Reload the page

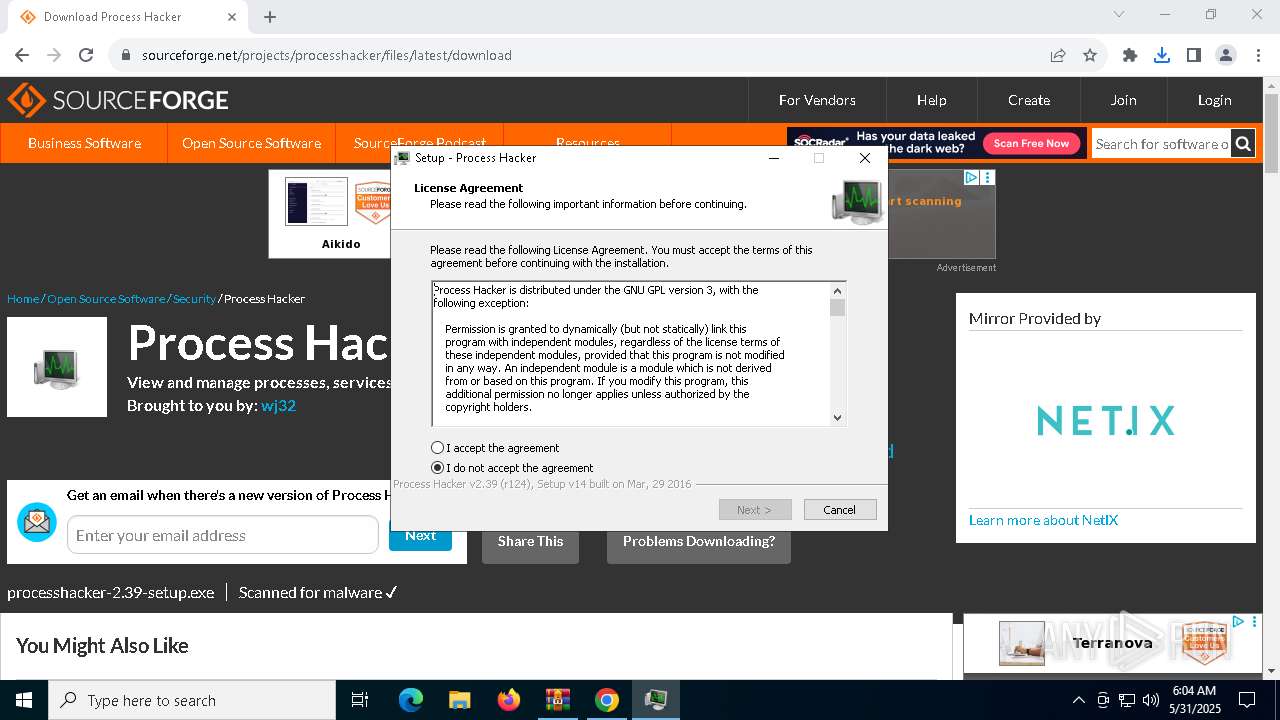86,55
